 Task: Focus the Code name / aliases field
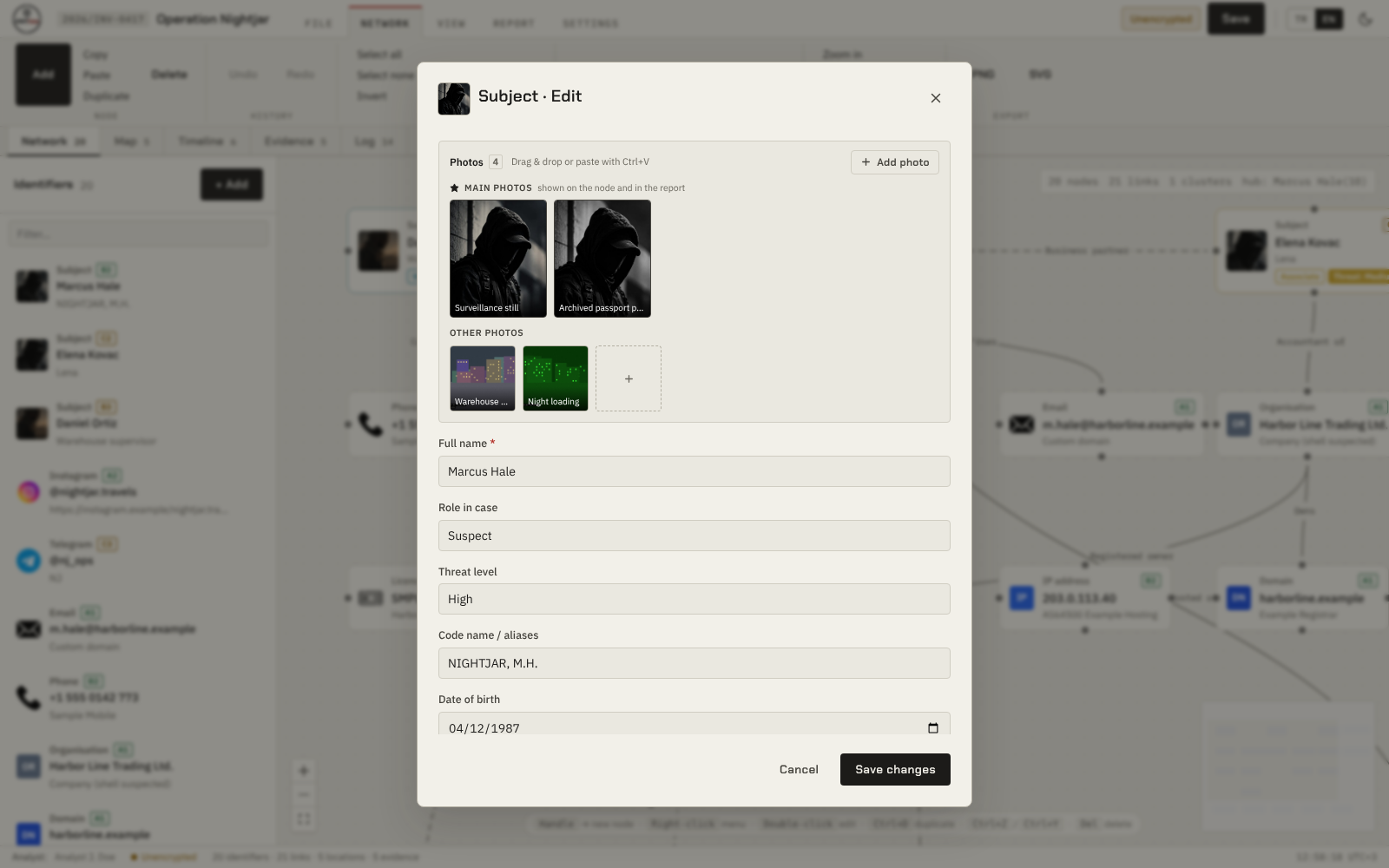[x=694, y=663]
